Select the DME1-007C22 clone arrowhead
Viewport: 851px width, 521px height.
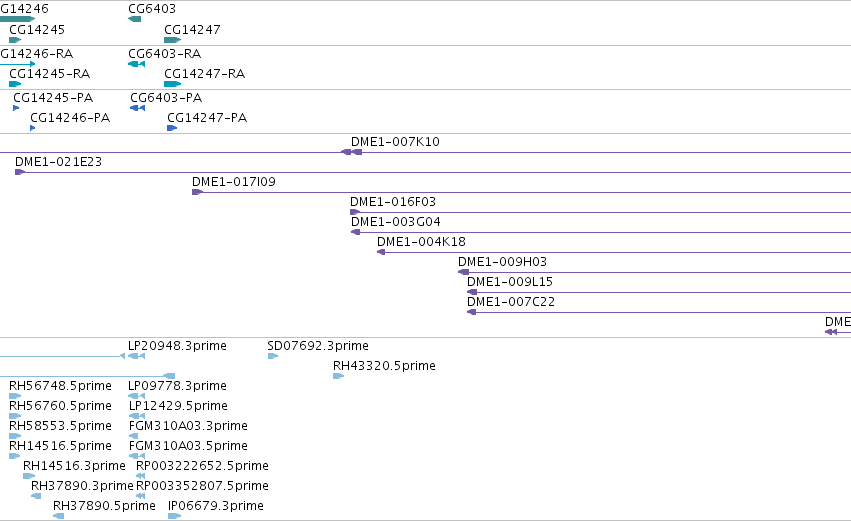coord(472,312)
